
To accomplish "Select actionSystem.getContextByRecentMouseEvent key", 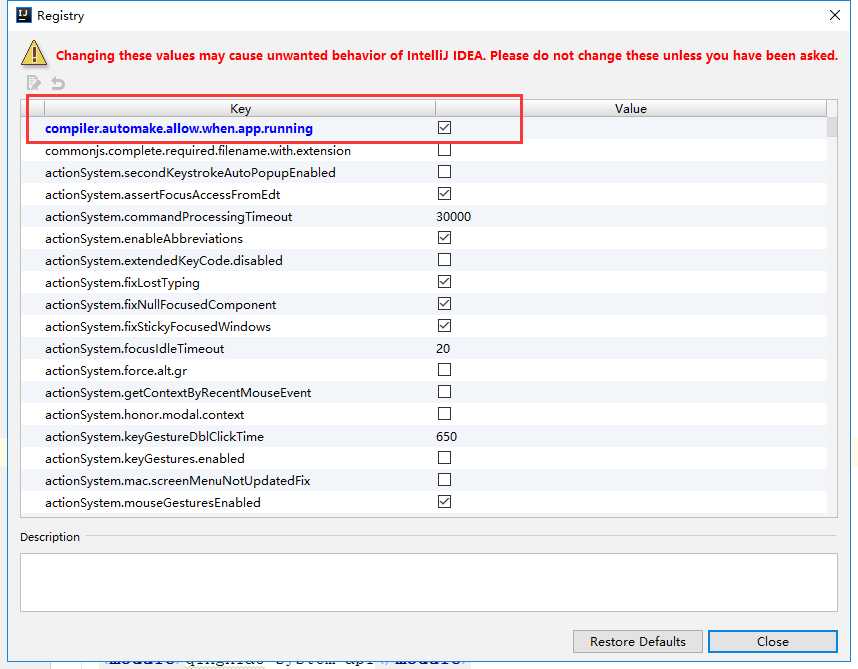I will pos(178,392).
